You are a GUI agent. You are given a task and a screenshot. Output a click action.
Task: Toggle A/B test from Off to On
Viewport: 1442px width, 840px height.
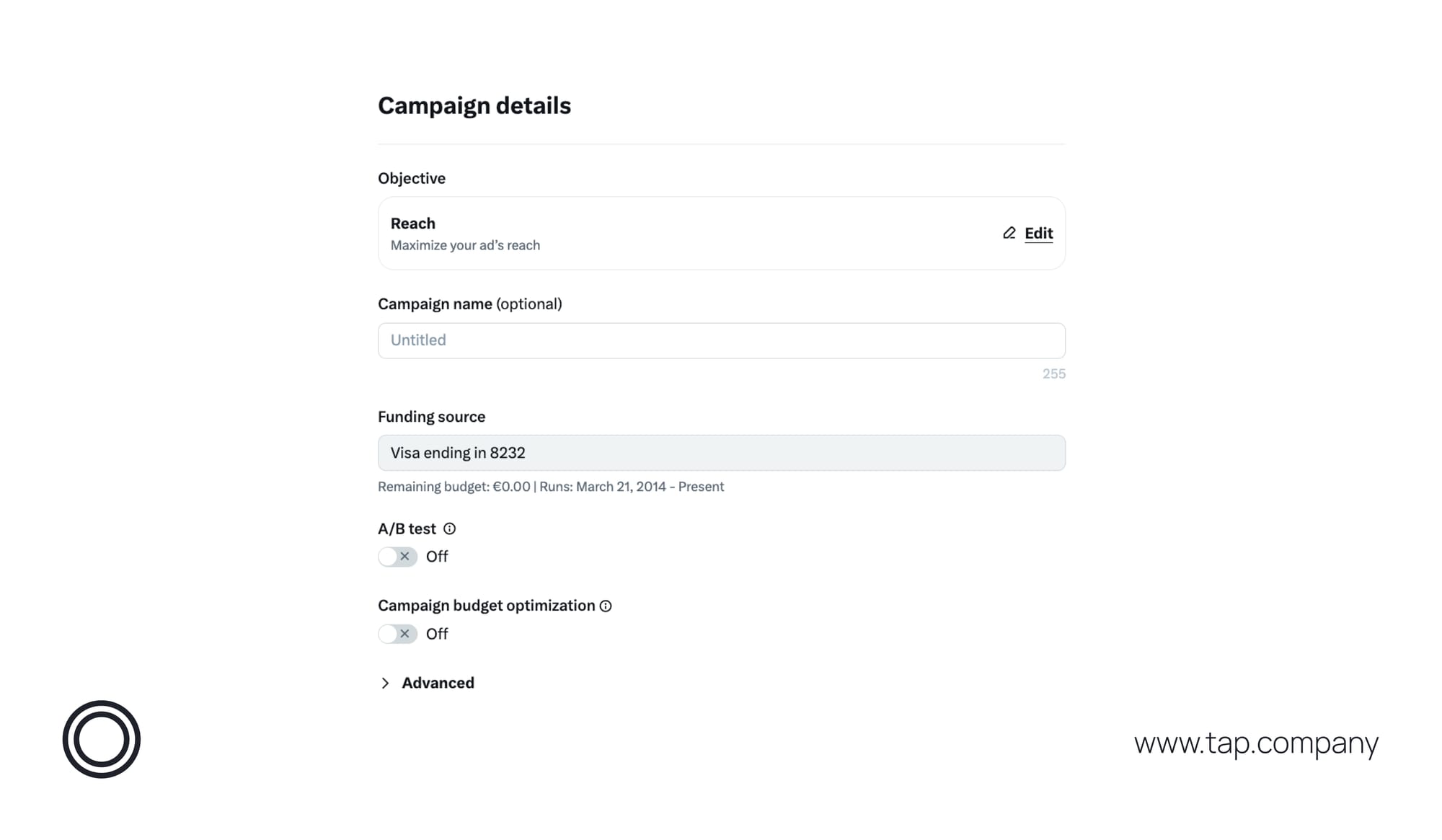click(x=397, y=556)
